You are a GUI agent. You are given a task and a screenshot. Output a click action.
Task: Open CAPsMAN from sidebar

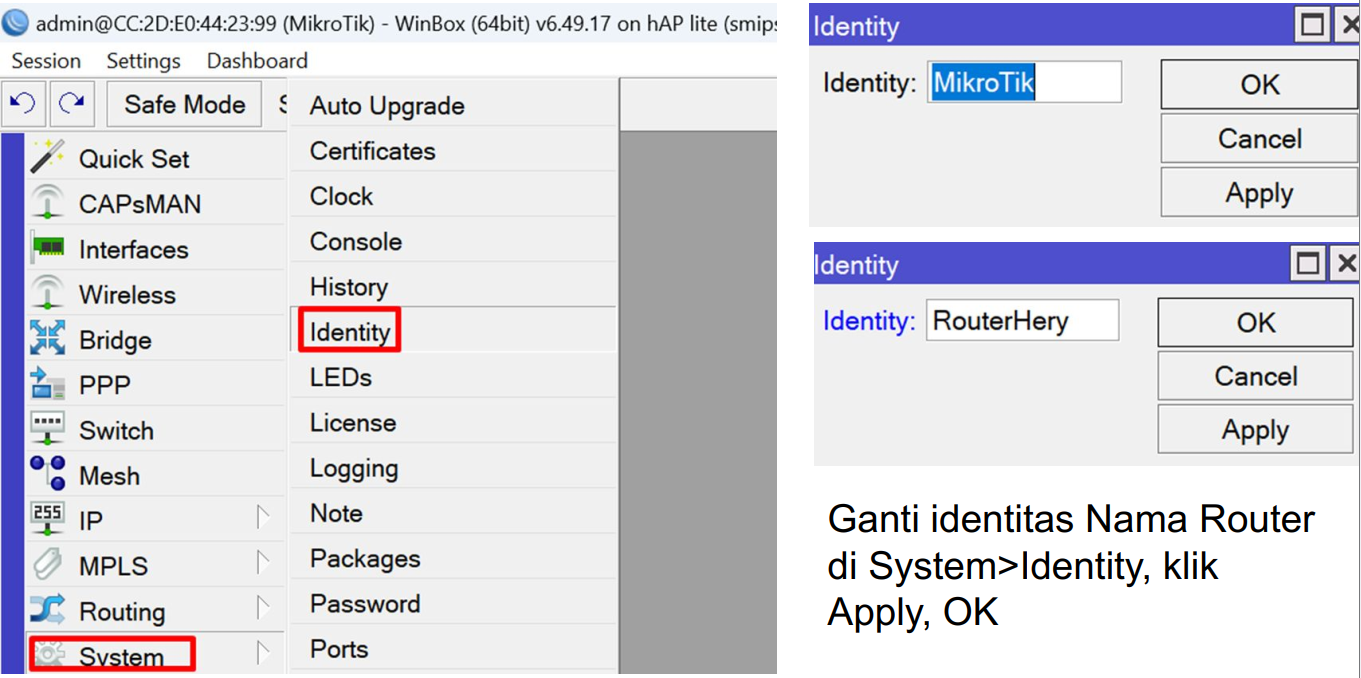tap(140, 204)
